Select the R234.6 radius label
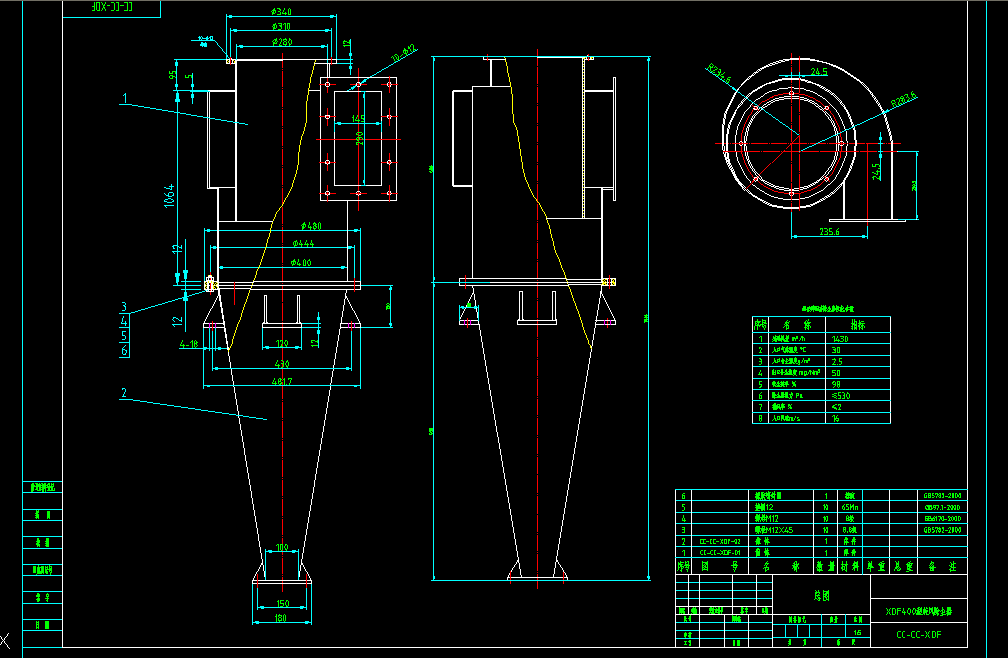This screenshot has height=658, width=1008. (x=718, y=73)
